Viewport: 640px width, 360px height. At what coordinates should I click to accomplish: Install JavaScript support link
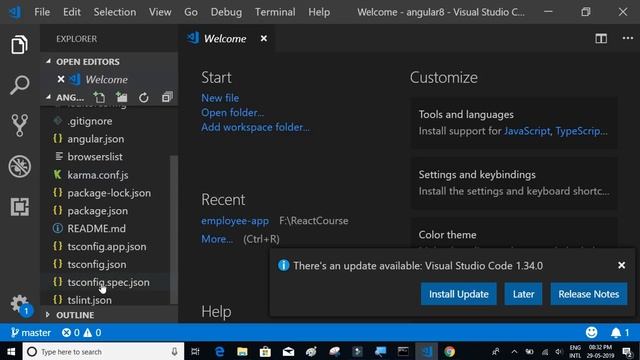point(527,131)
